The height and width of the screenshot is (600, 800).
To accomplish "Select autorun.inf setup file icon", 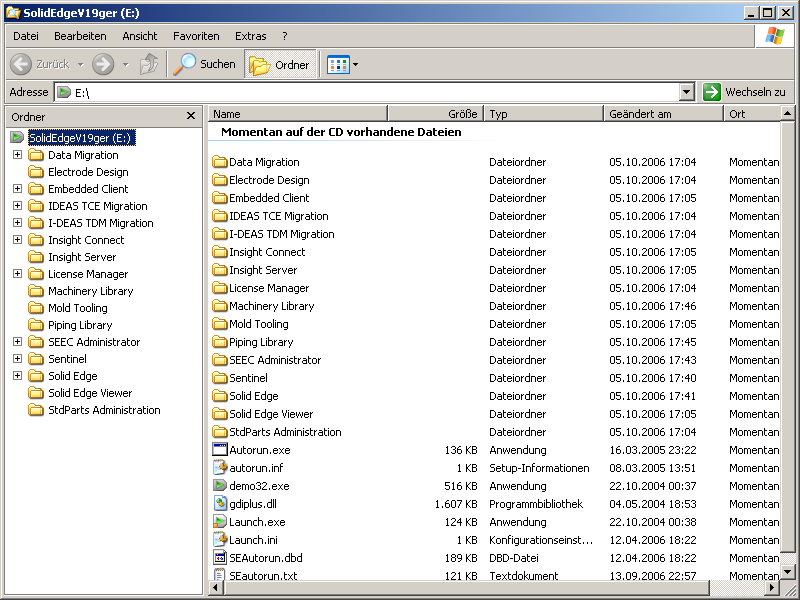I will (x=220, y=468).
